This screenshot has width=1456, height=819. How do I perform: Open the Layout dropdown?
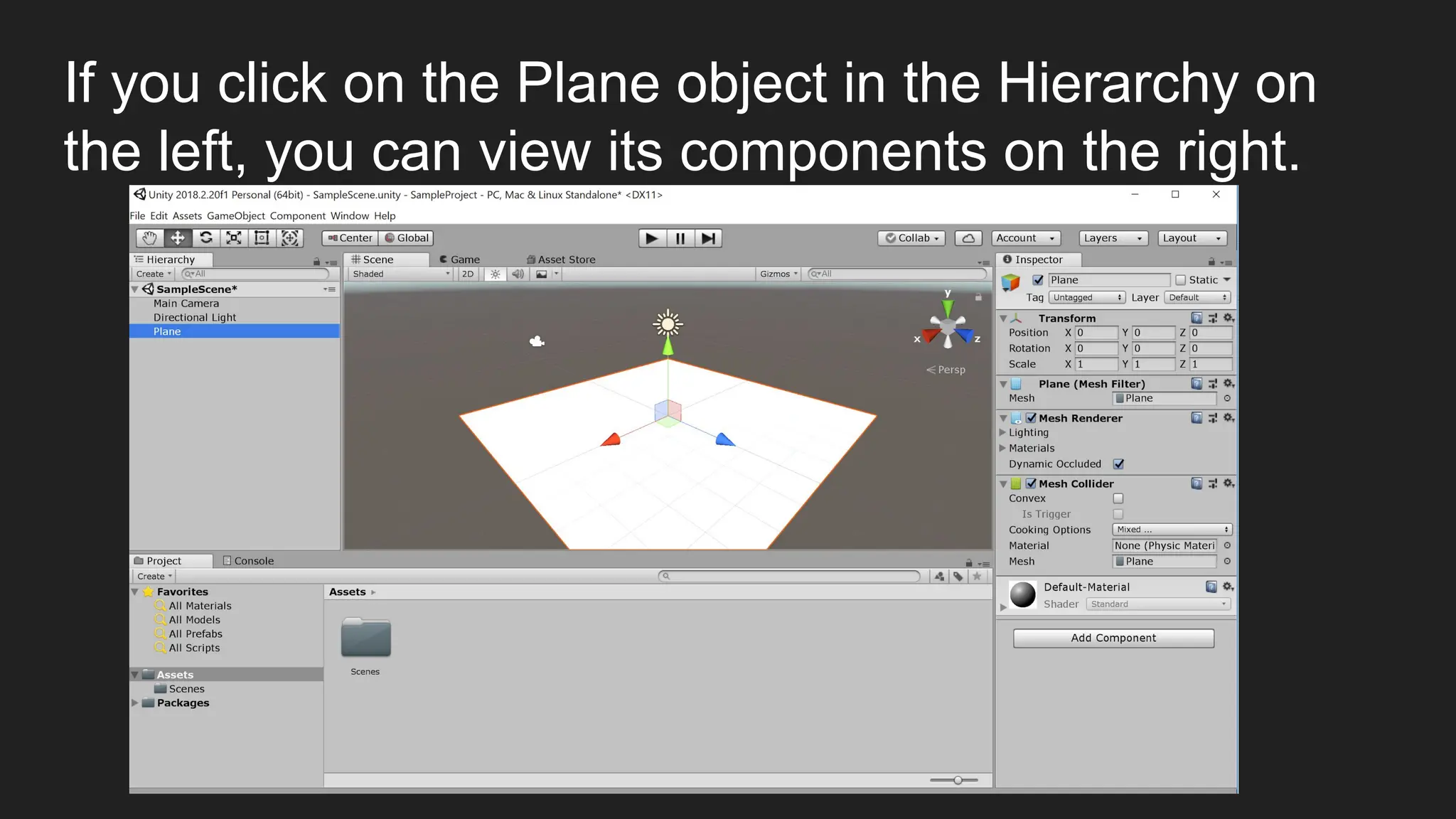pos(1193,238)
